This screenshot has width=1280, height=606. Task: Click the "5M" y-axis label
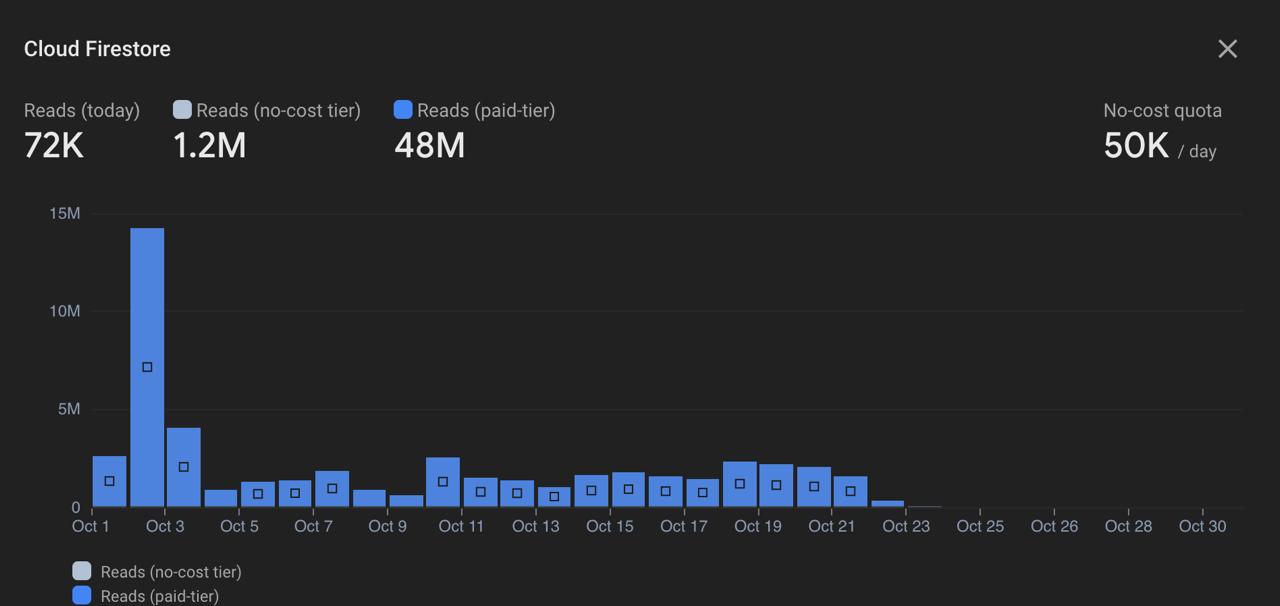click(x=69, y=409)
